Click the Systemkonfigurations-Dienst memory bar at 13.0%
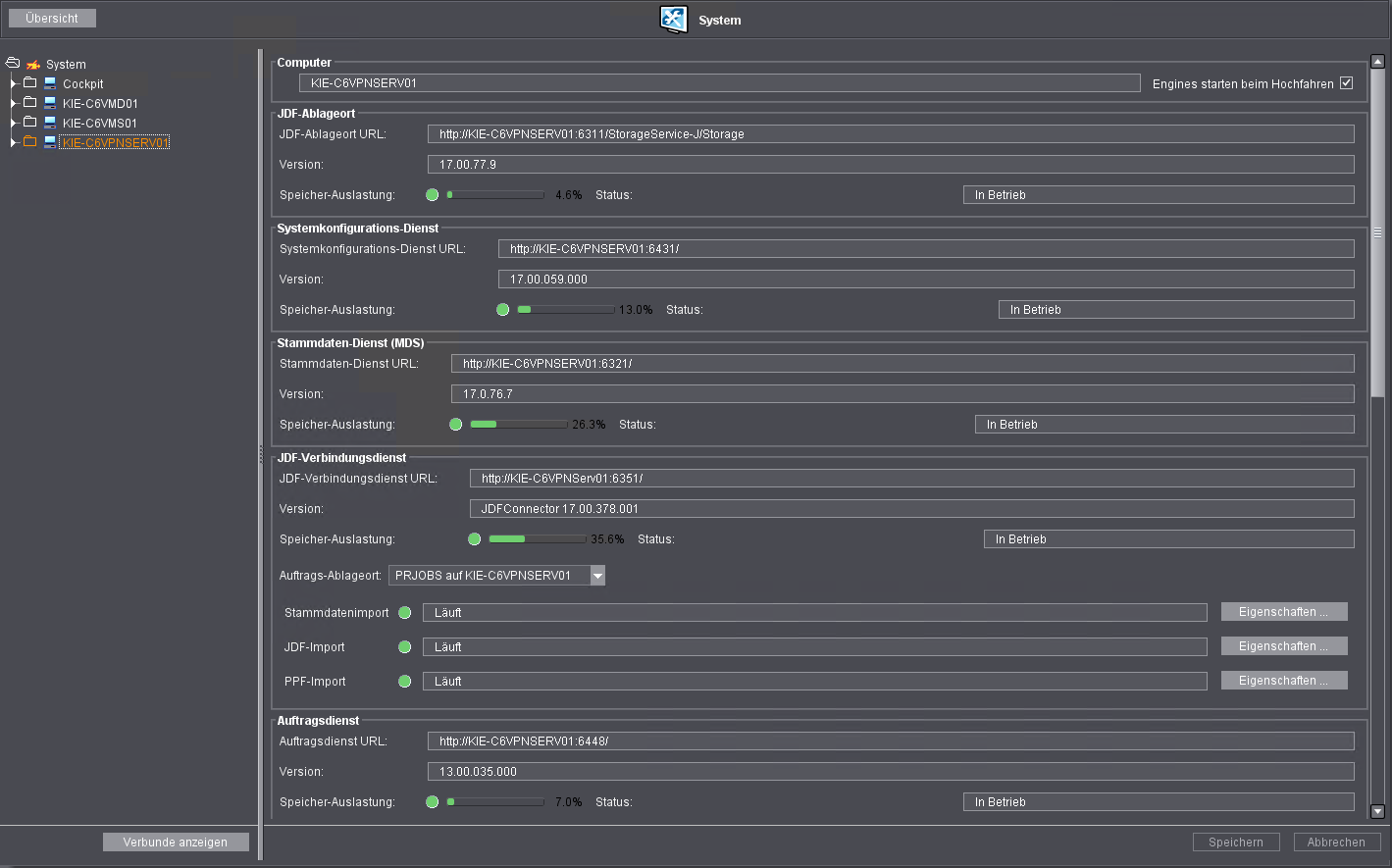The width and height of the screenshot is (1392, 868). (566, 310)
